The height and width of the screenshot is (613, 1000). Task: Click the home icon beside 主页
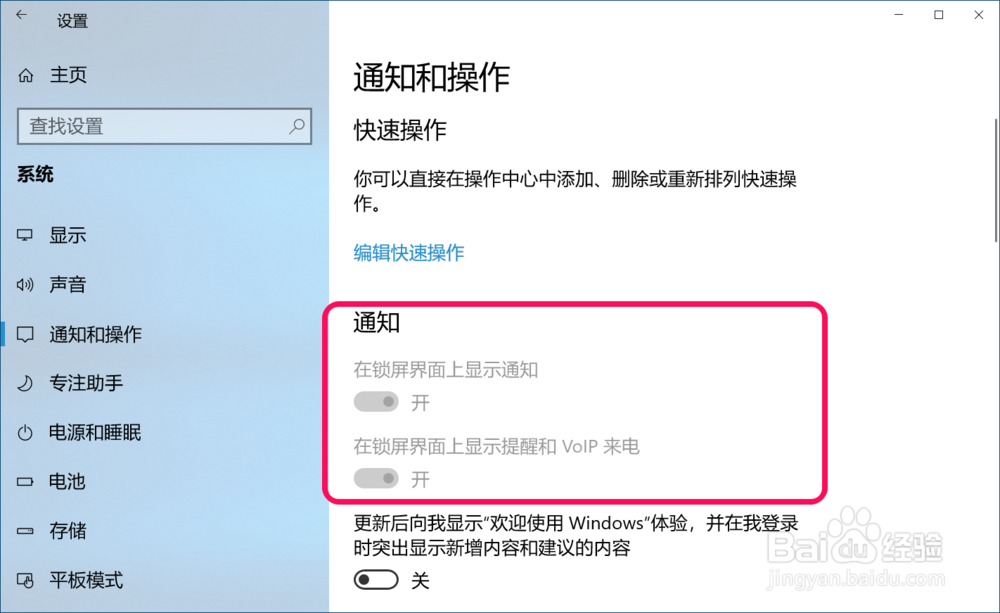(26, 75)
